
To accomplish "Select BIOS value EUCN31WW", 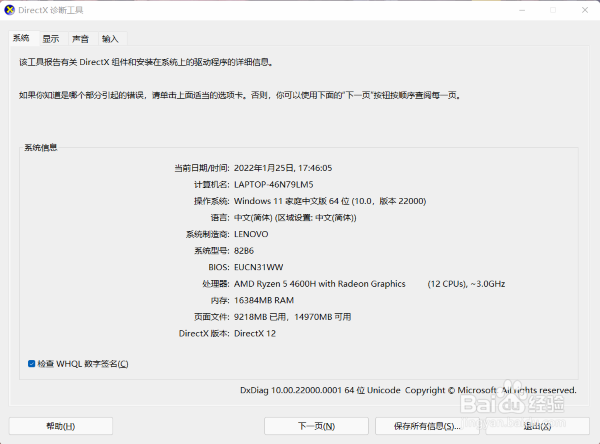I will [259, 267].
